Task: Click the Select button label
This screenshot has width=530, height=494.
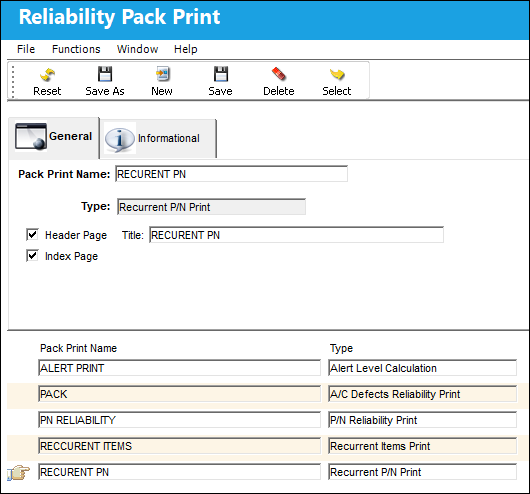Action: point(337,91)
